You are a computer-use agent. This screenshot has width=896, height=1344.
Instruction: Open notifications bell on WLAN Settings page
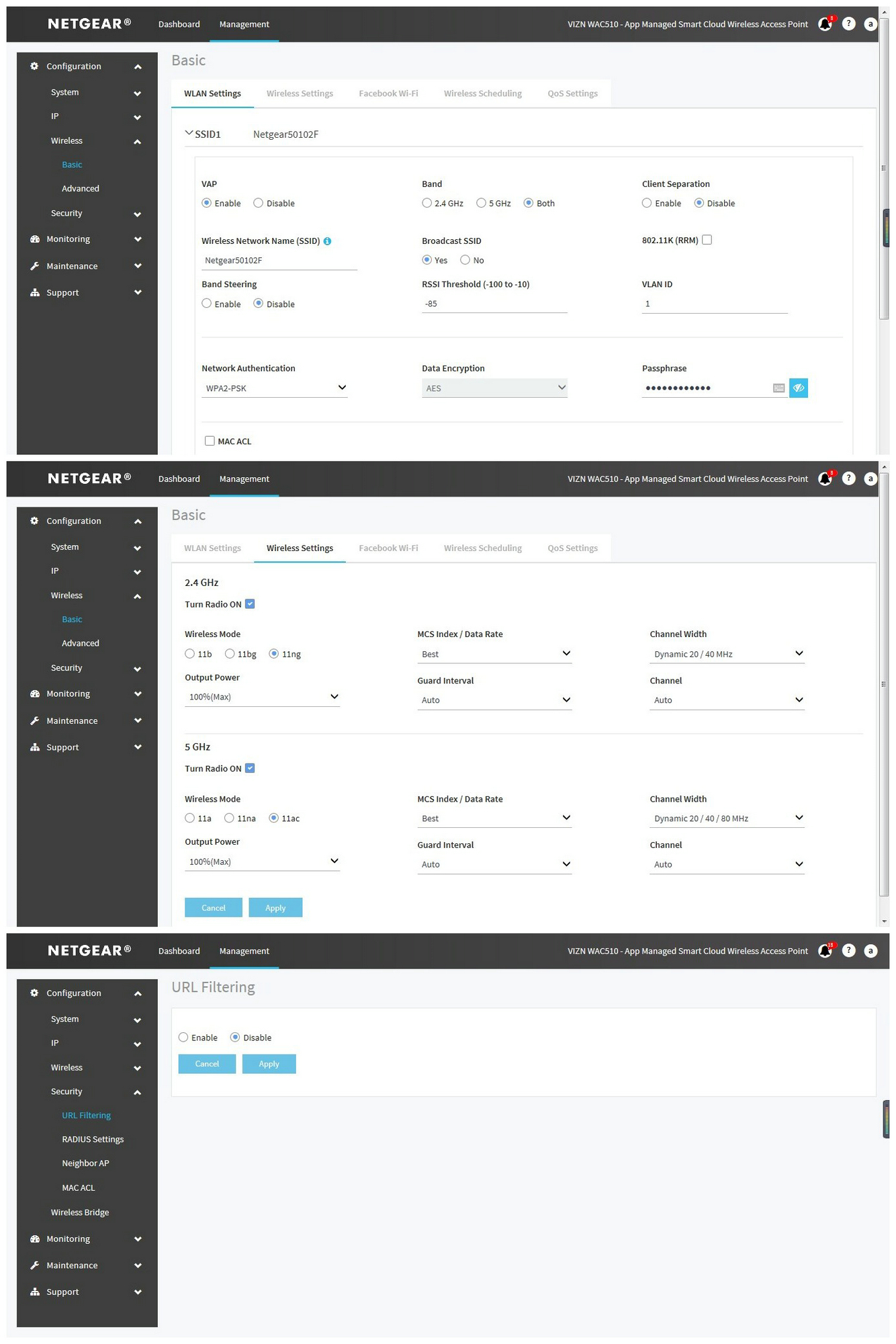coord(825,24)
